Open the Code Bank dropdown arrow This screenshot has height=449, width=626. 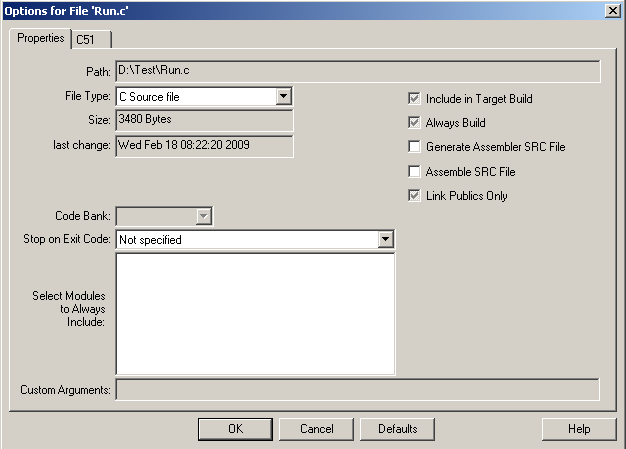click(x=204, y=216)
